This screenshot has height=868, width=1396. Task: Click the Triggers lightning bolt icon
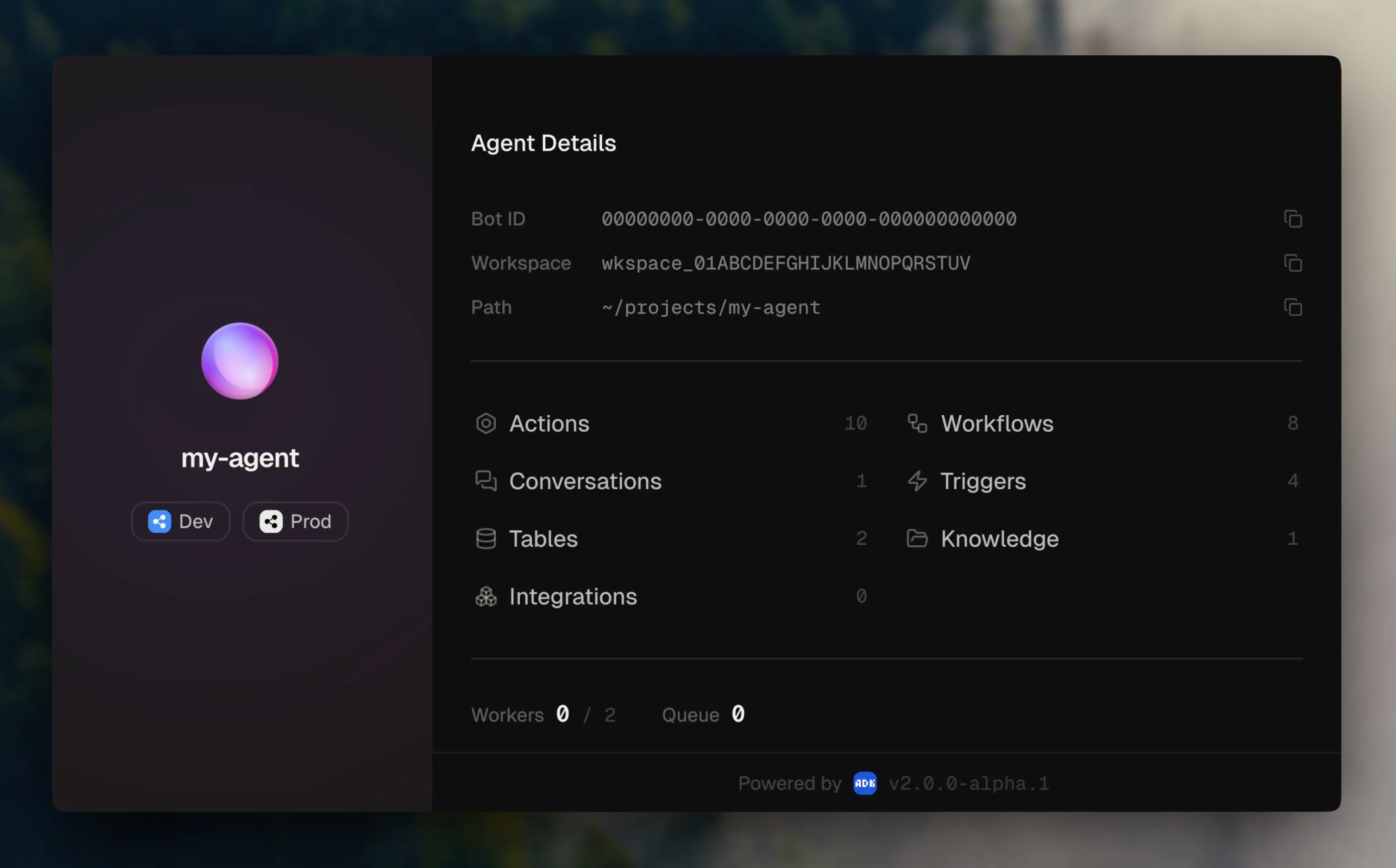point(917,481)
